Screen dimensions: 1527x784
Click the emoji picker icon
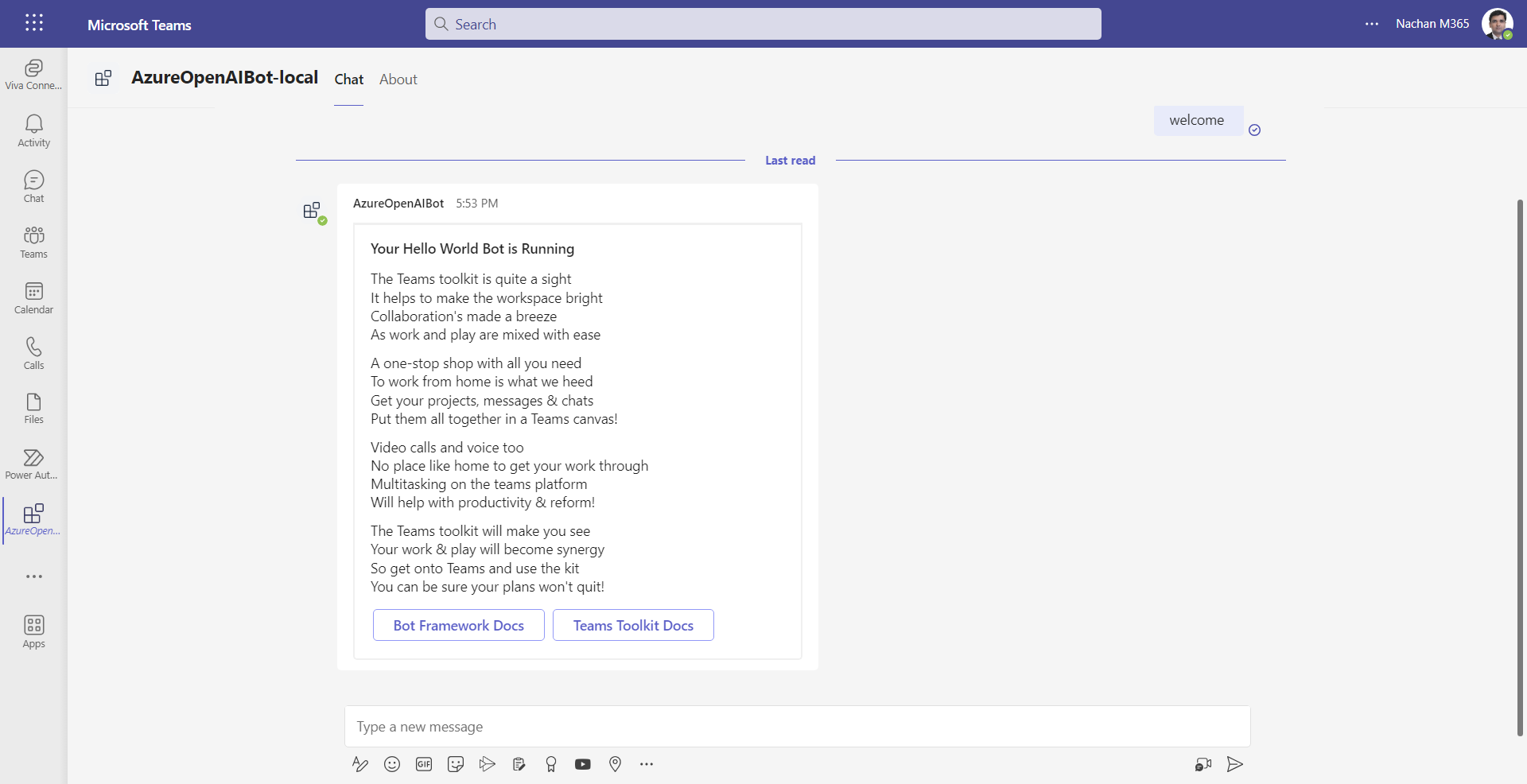tap(392, 764)
